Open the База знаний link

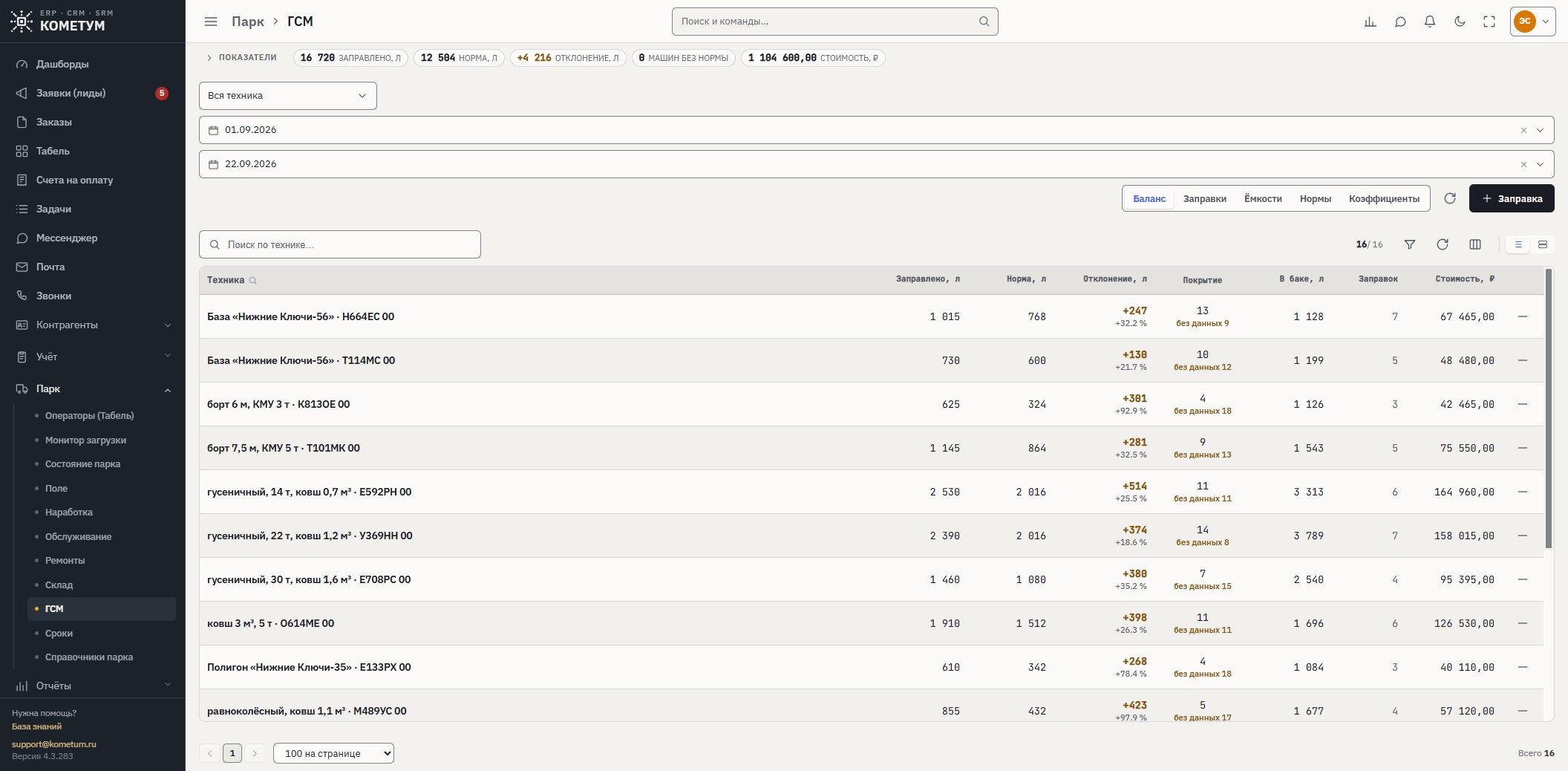coord(36,726)
